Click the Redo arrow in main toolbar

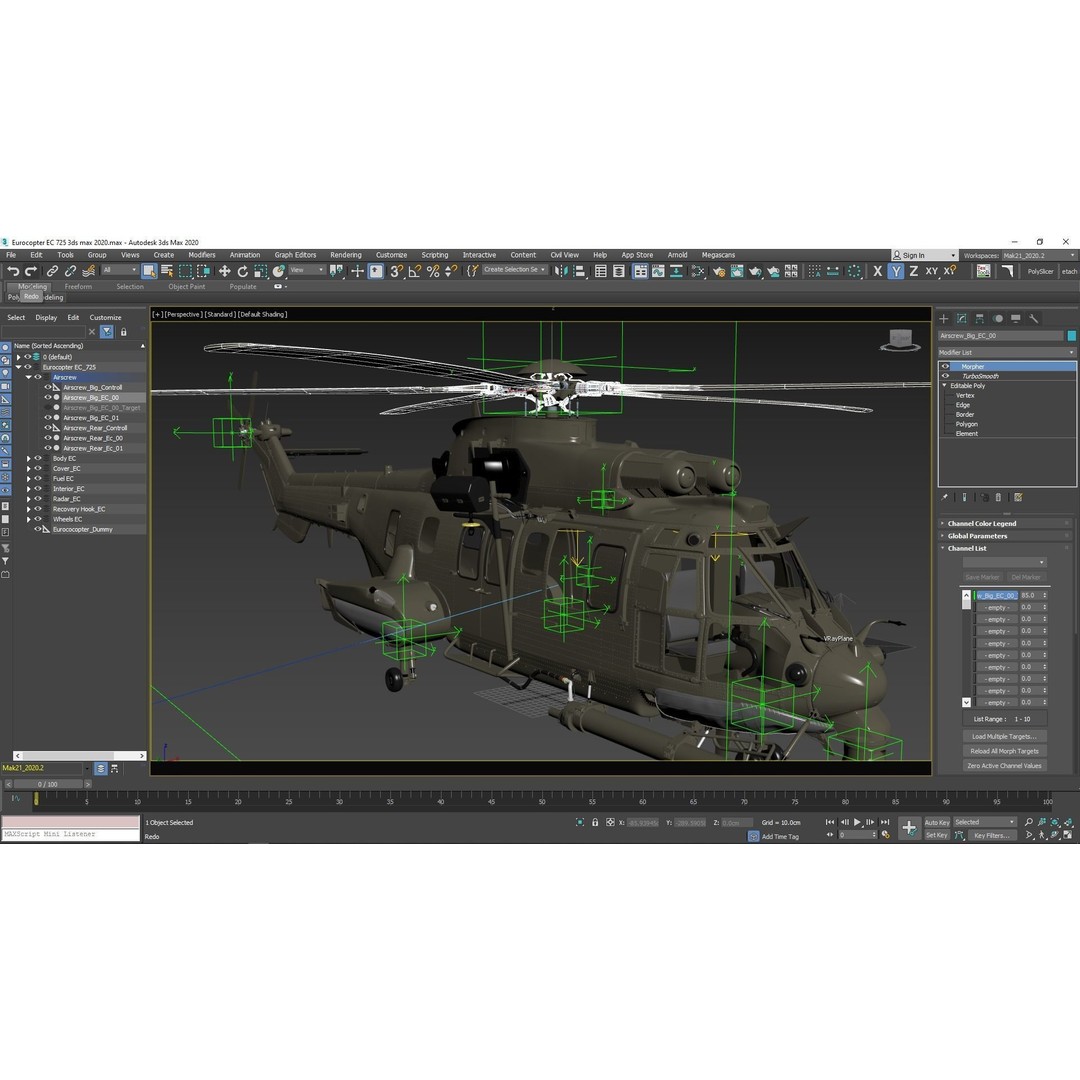(30, 271)
